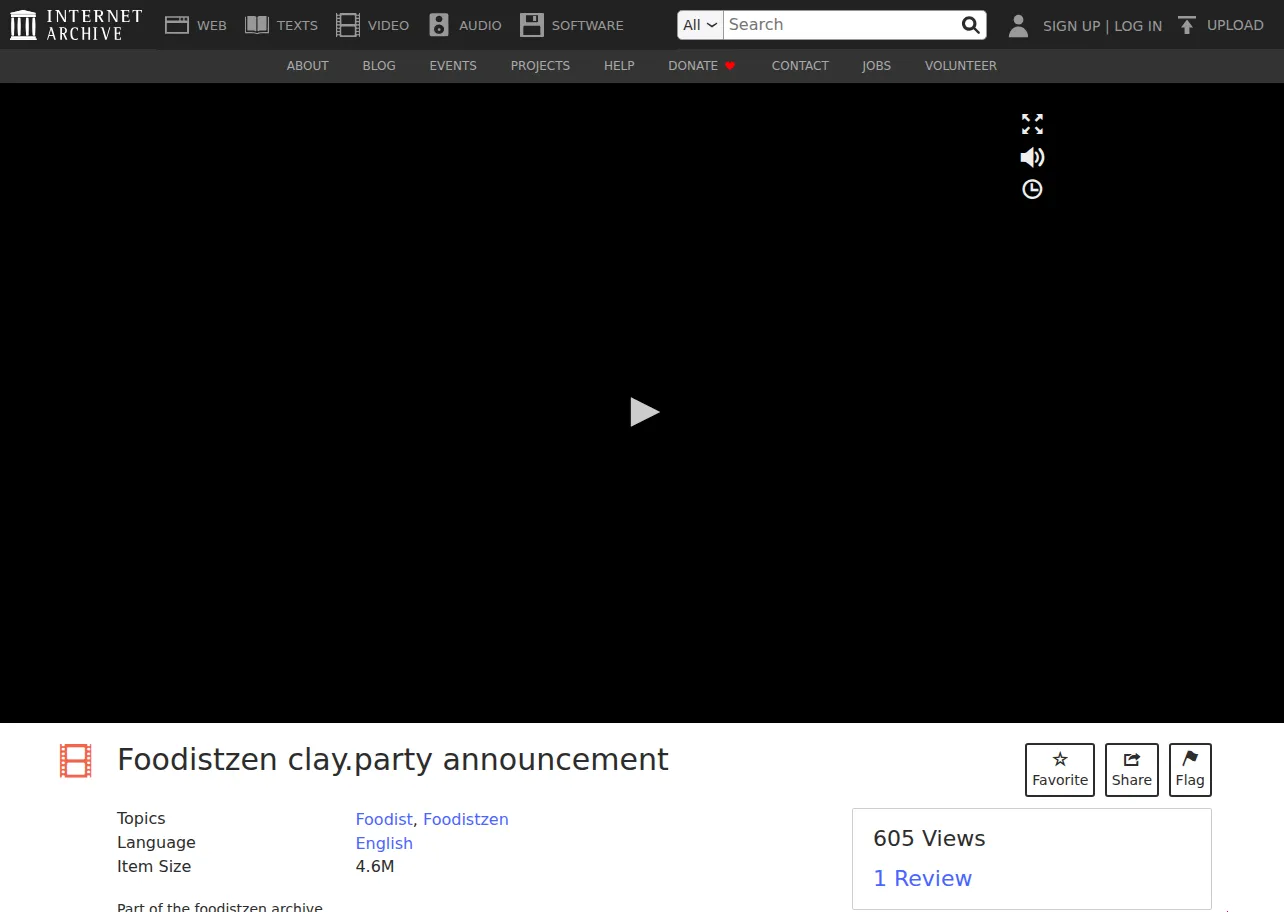Click the Software navigation label
1284x912 pixels.
point(588,25)
